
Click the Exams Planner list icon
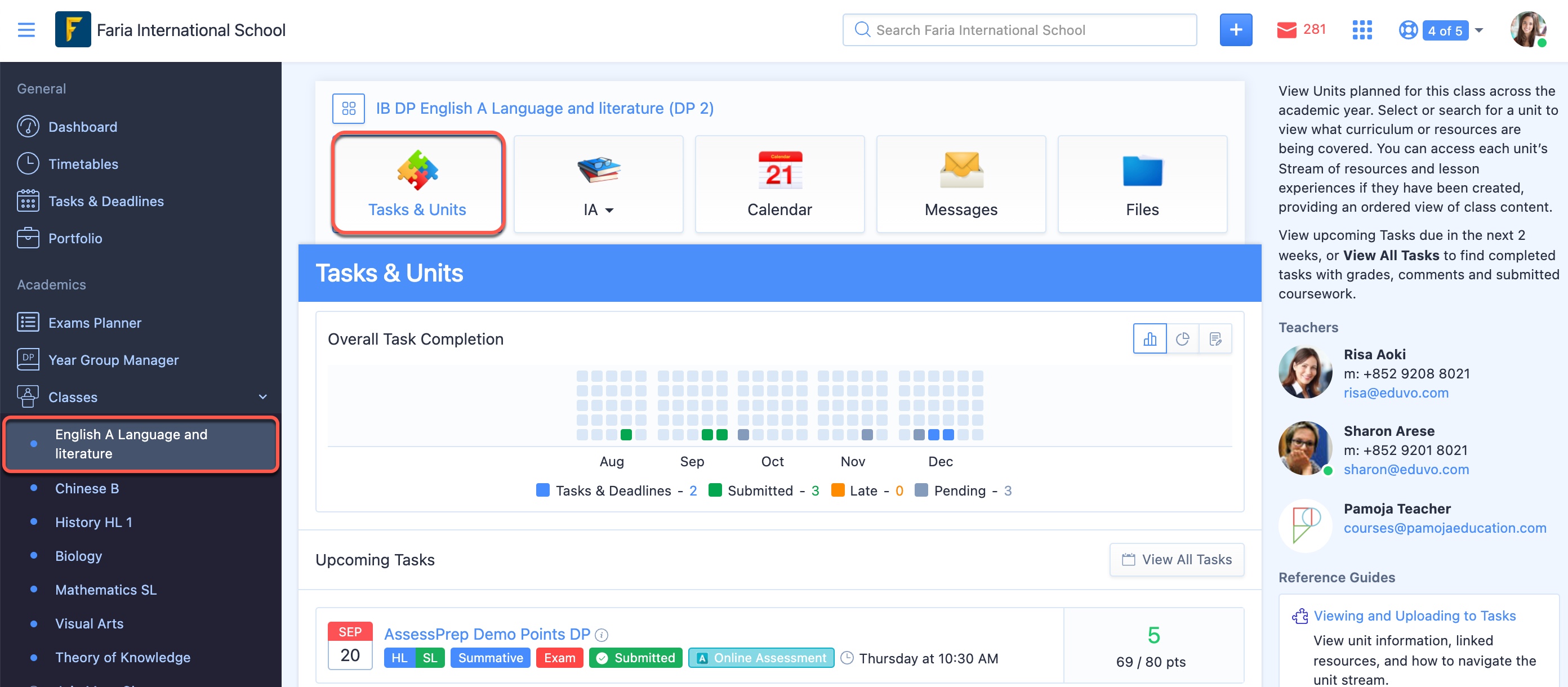point(28,323)
